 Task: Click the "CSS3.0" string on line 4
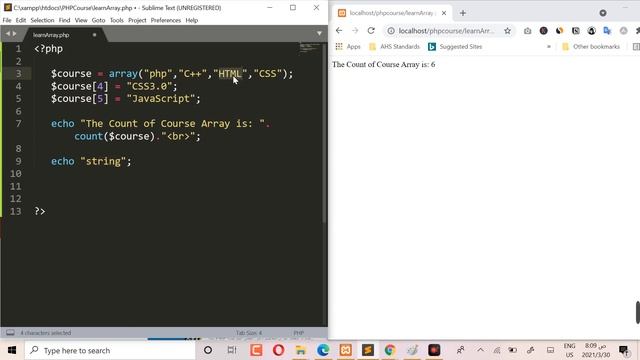pyautogui.click(x=149, y=86)
